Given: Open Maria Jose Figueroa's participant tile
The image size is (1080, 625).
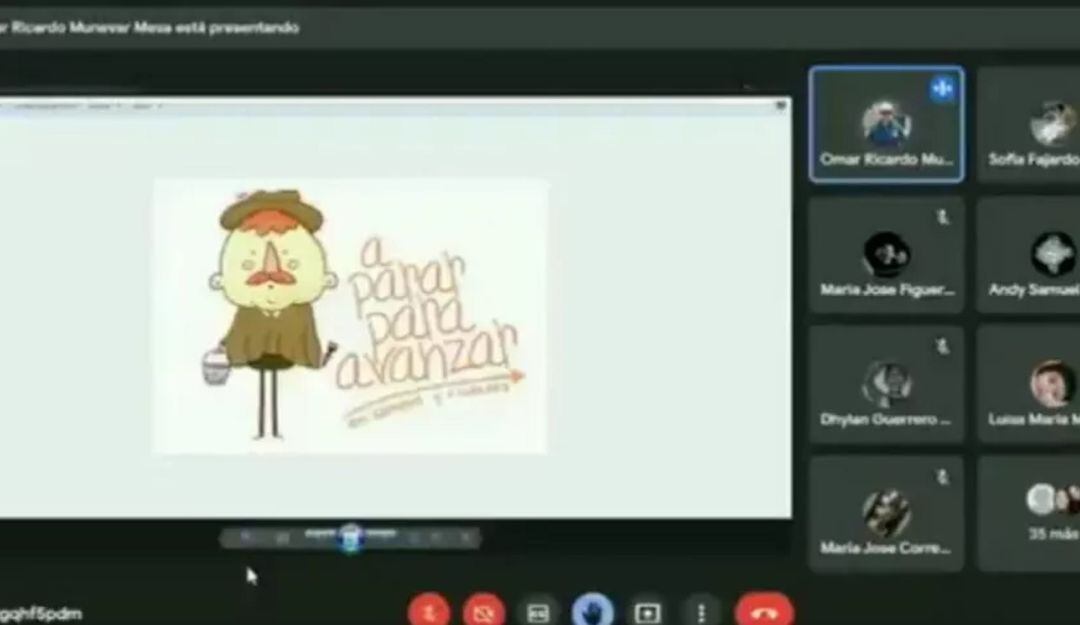Looking at the screenshot, I should click(x=886, y=256).
